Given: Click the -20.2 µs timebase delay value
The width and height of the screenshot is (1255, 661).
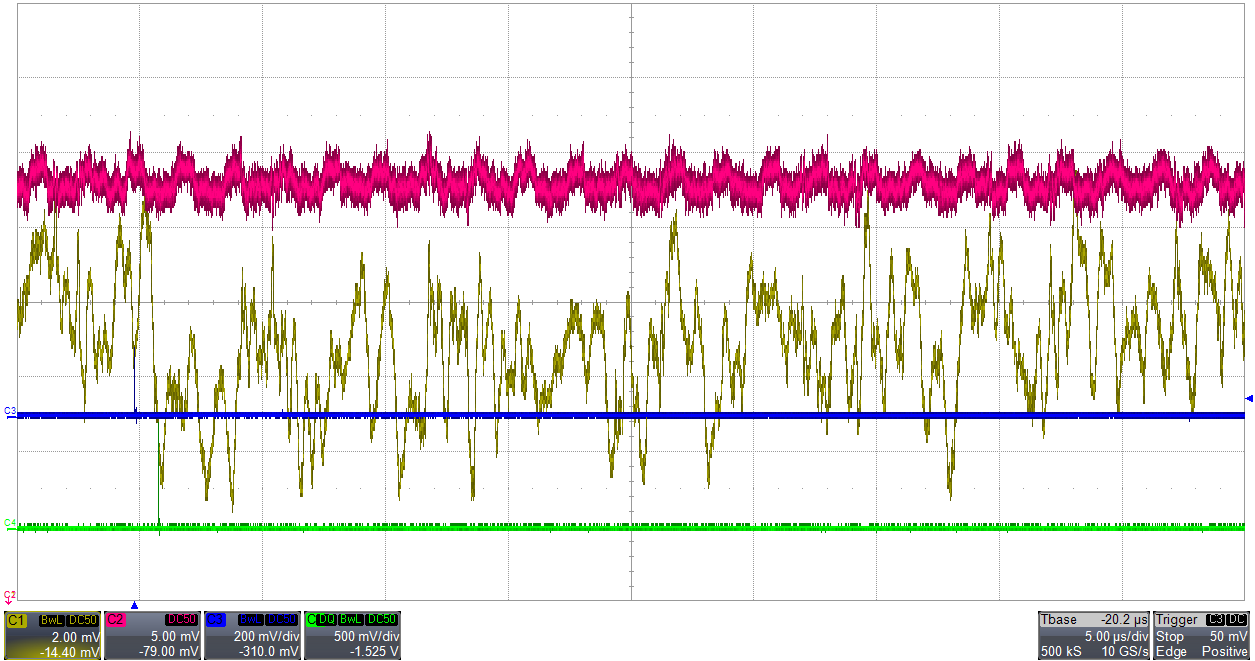Looking at the screenshot, I should [1124, 620].
